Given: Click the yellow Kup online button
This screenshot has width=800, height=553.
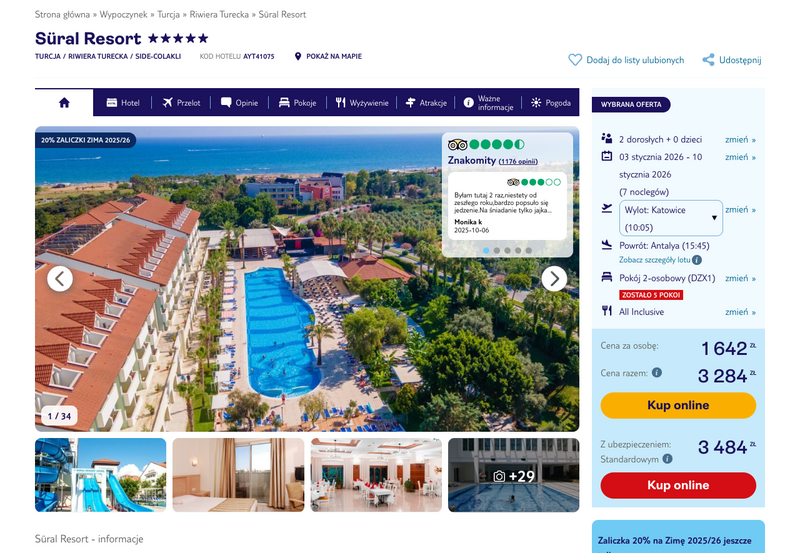Looking at the screenshot, I should 678,405.
